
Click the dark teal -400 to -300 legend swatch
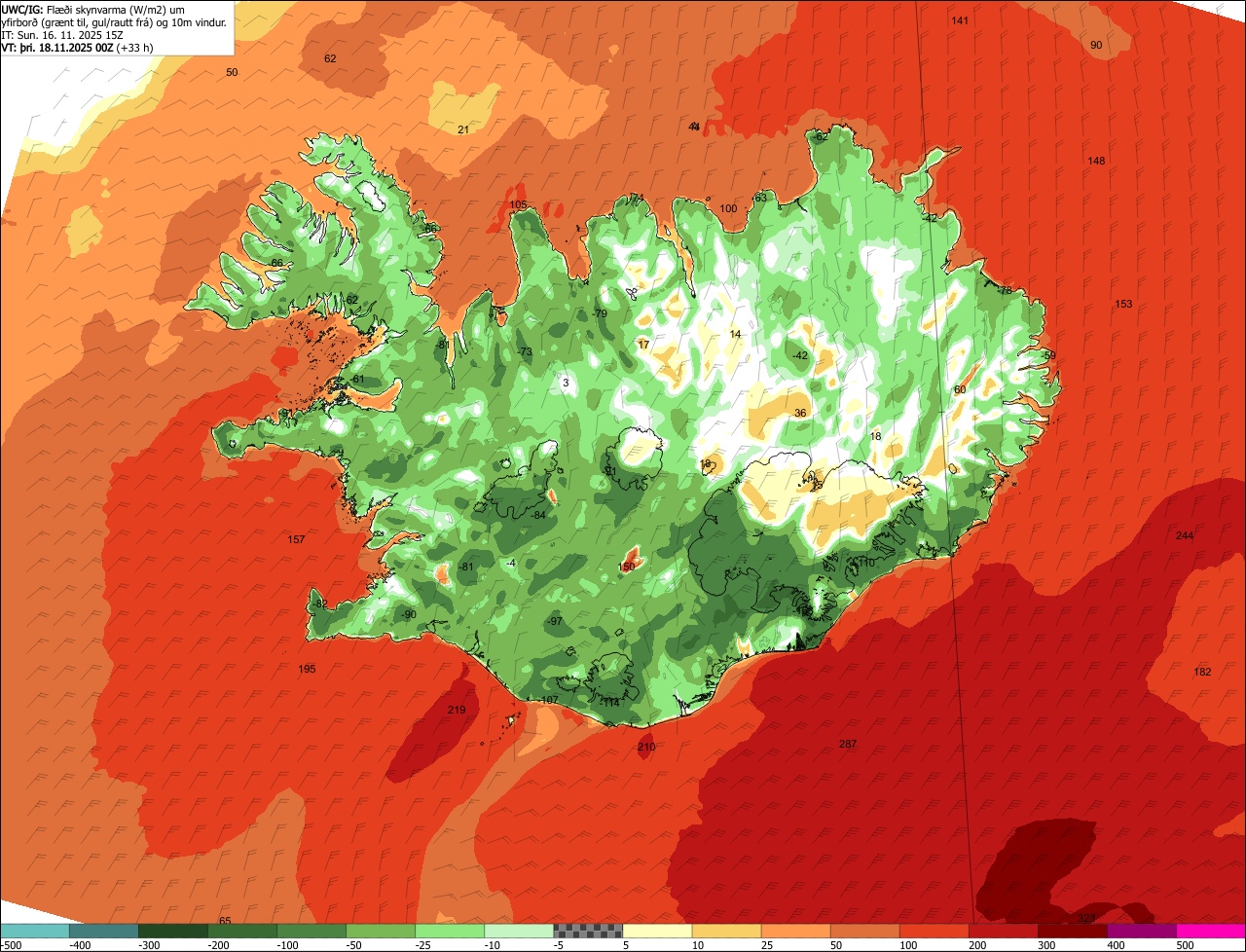click(103, 932)
